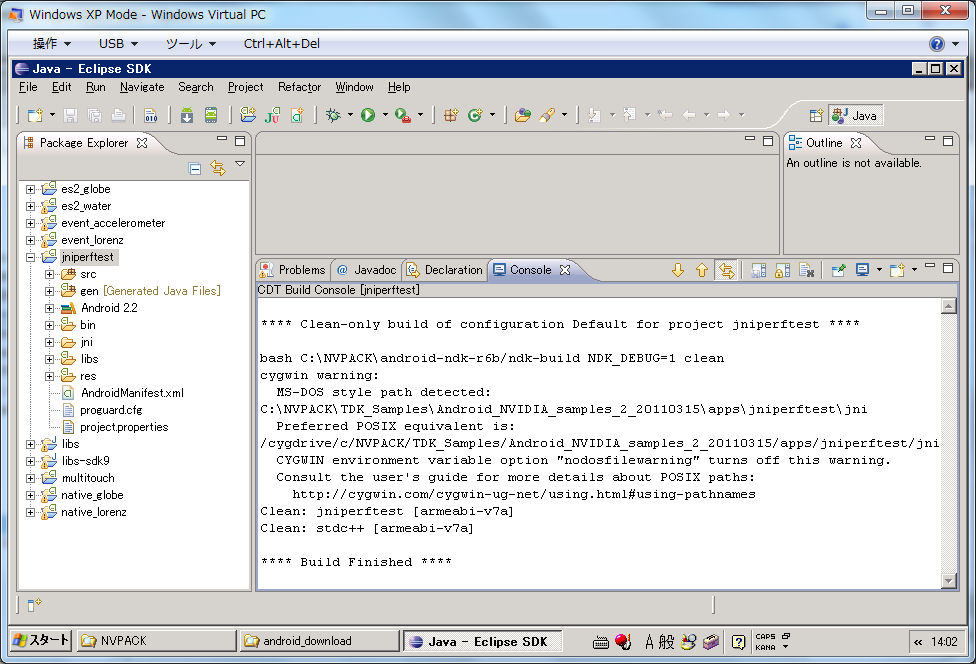The image size is (976, 664).
Task: Switch to the Problems tab
Action: (293, 270)
